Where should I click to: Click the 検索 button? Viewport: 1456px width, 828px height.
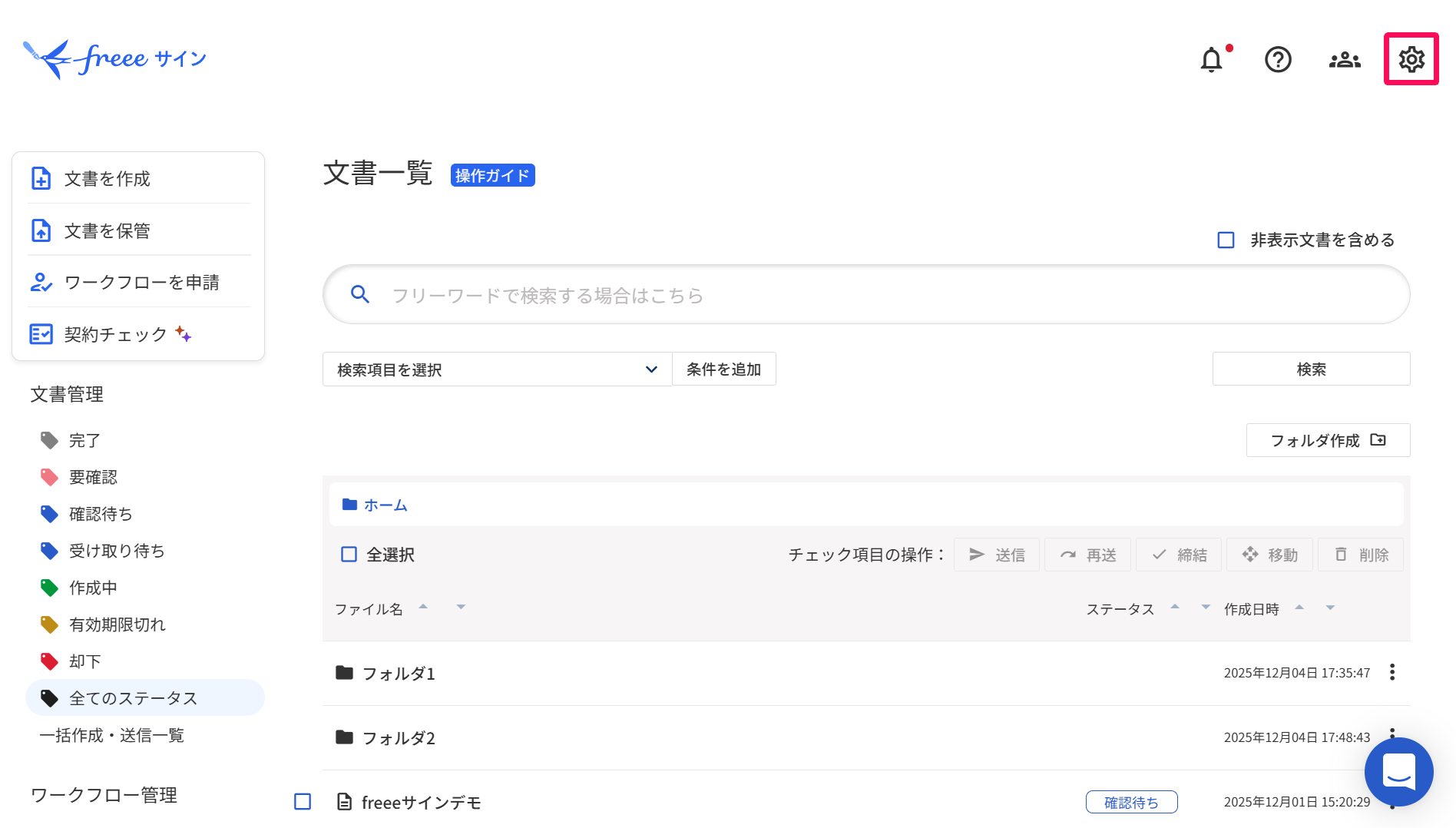pos(1311,369)
